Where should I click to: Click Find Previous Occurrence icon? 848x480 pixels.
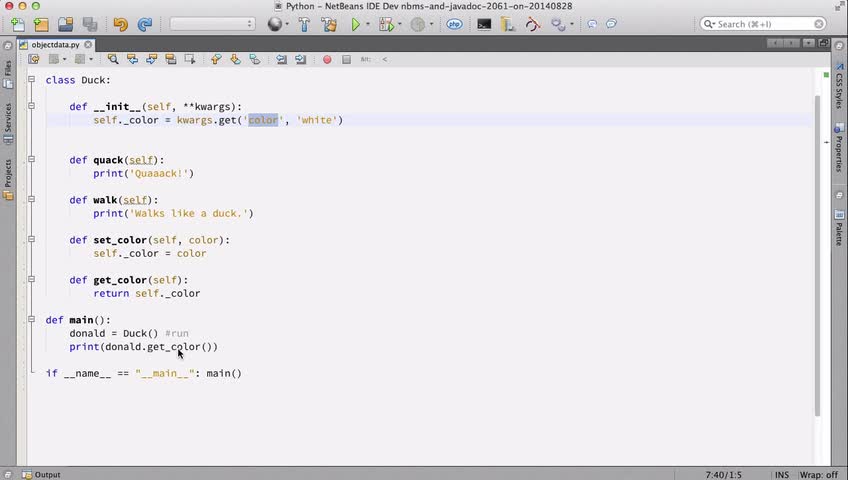coord(132,59)
